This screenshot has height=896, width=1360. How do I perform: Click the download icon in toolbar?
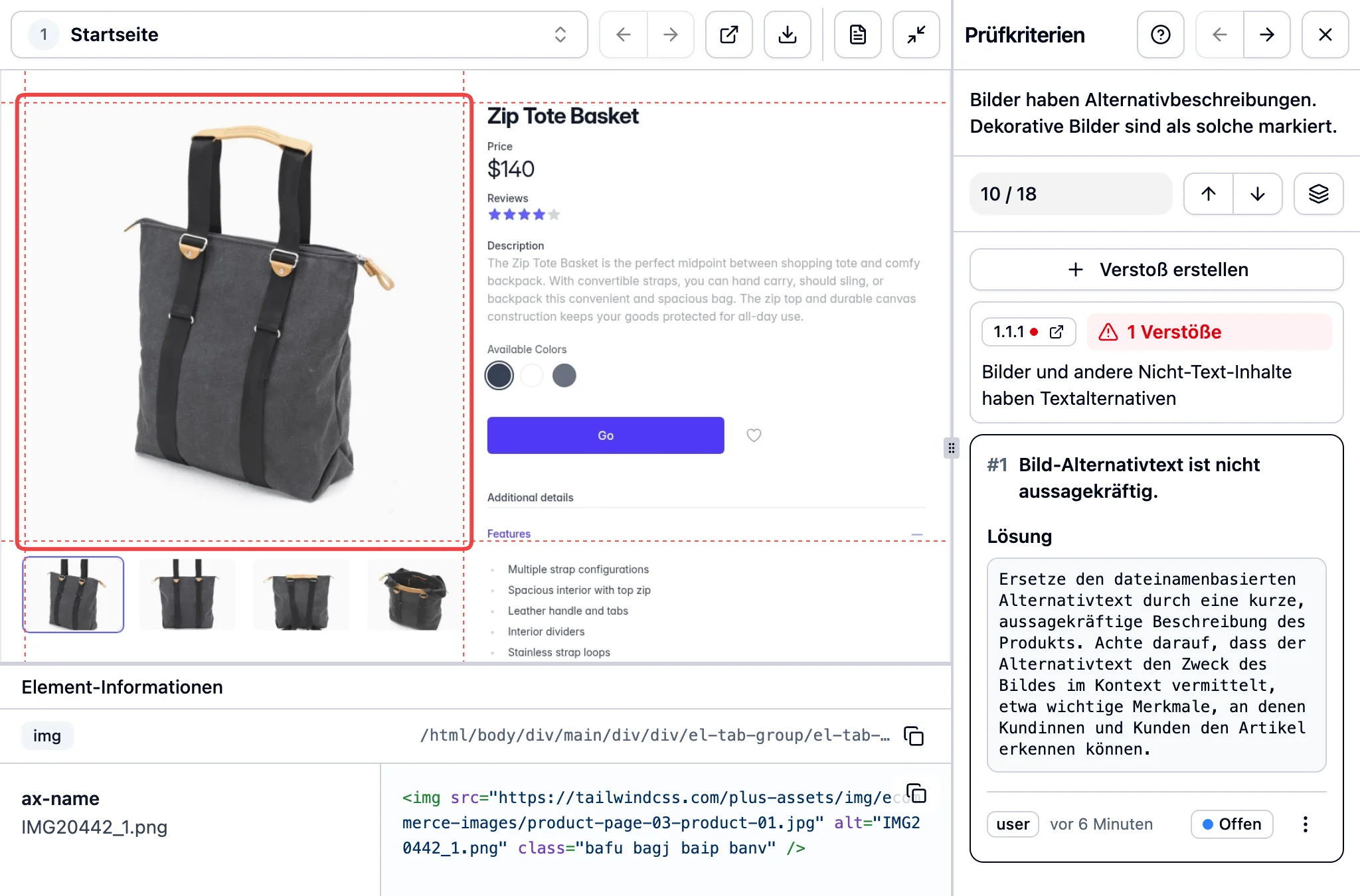(x=787, y=35)
